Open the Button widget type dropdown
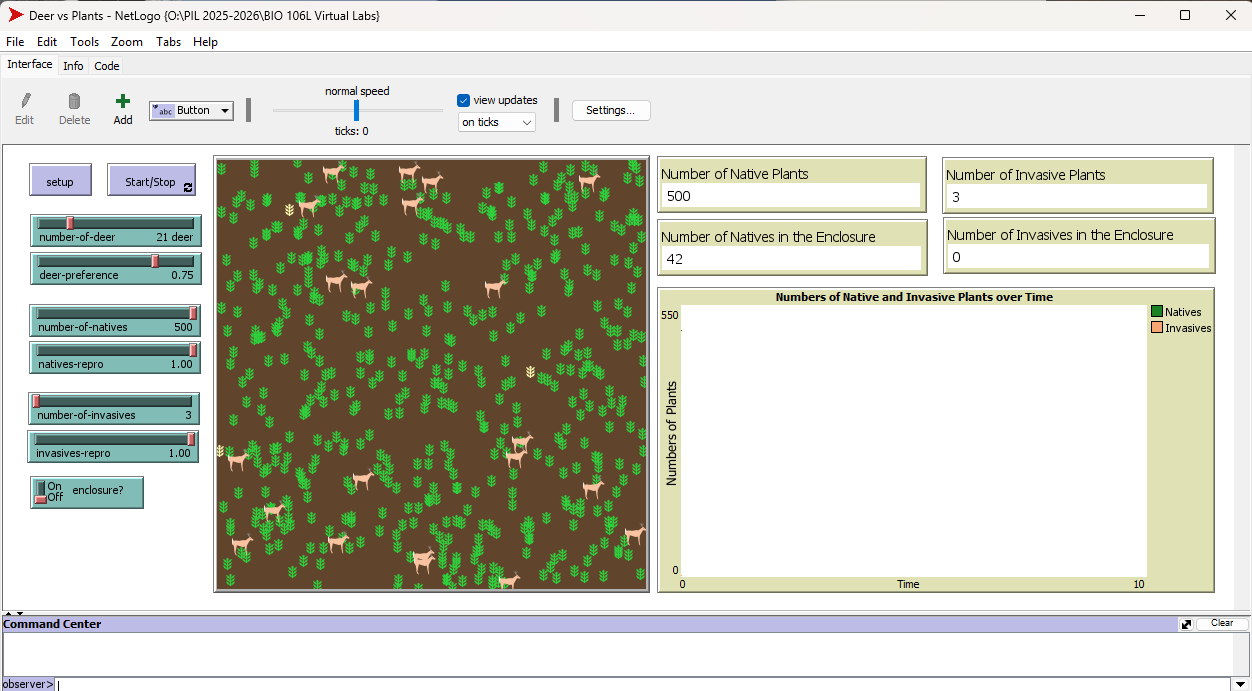 click(x=191, y=111)
